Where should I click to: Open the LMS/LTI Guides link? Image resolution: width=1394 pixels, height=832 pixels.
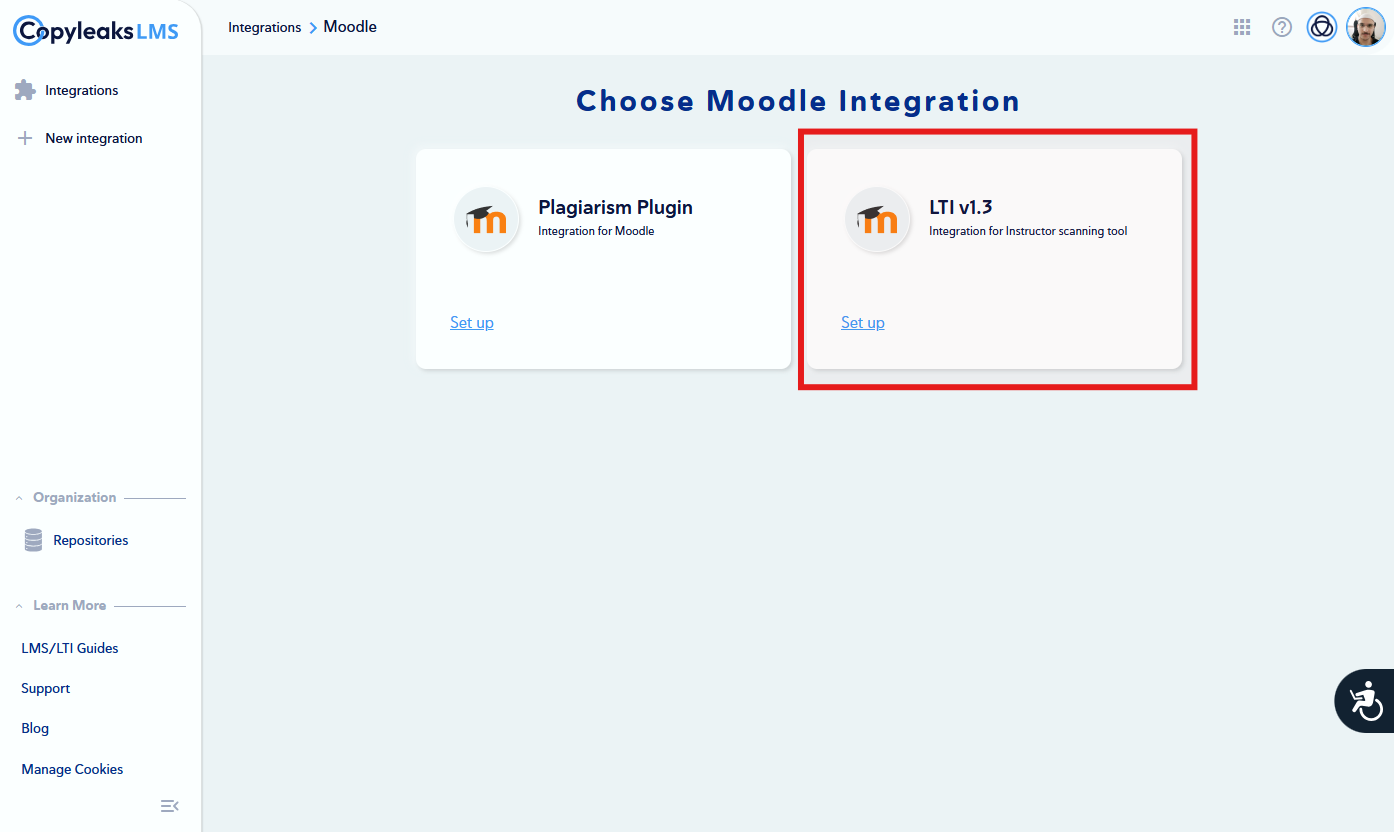point(70,648)
